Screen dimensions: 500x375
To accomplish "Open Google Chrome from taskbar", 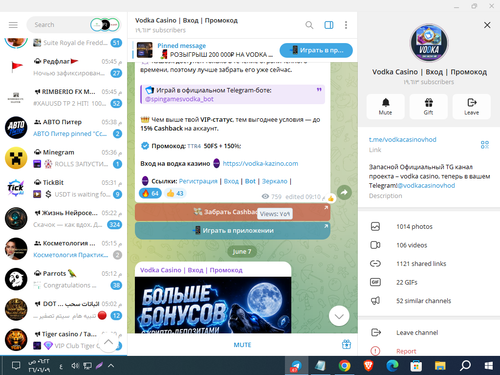I will [x=344, y=366].
